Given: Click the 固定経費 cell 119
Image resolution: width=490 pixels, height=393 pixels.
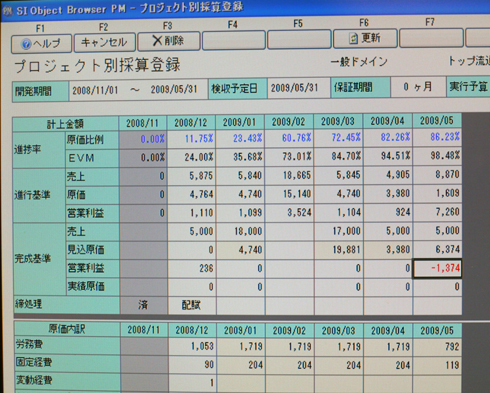Looking at the screenshot, I should (x=438, y=365).
